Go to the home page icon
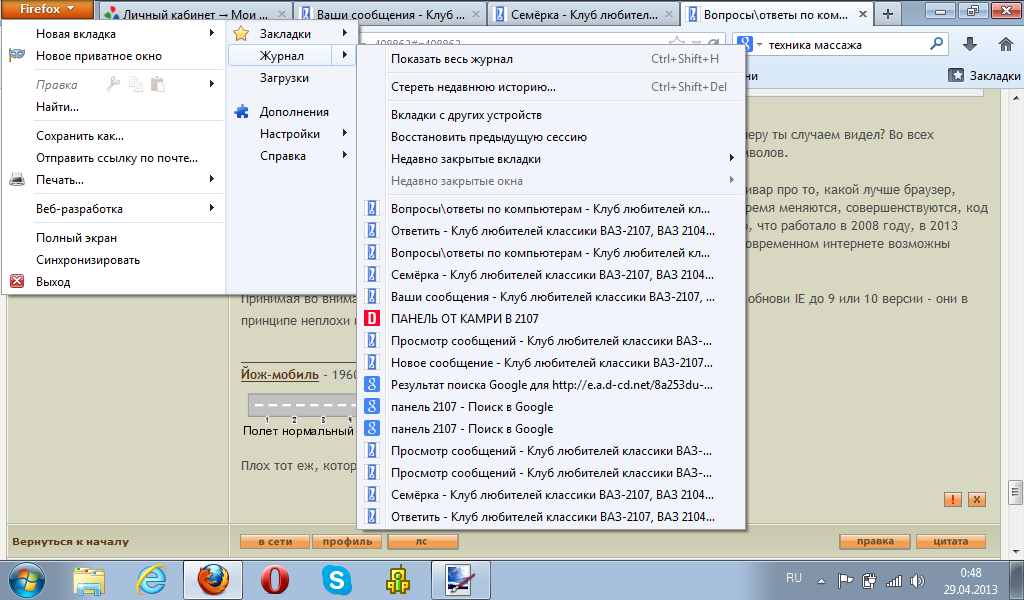Screen dimensions: 1024x600 (x=1006, y=44)
